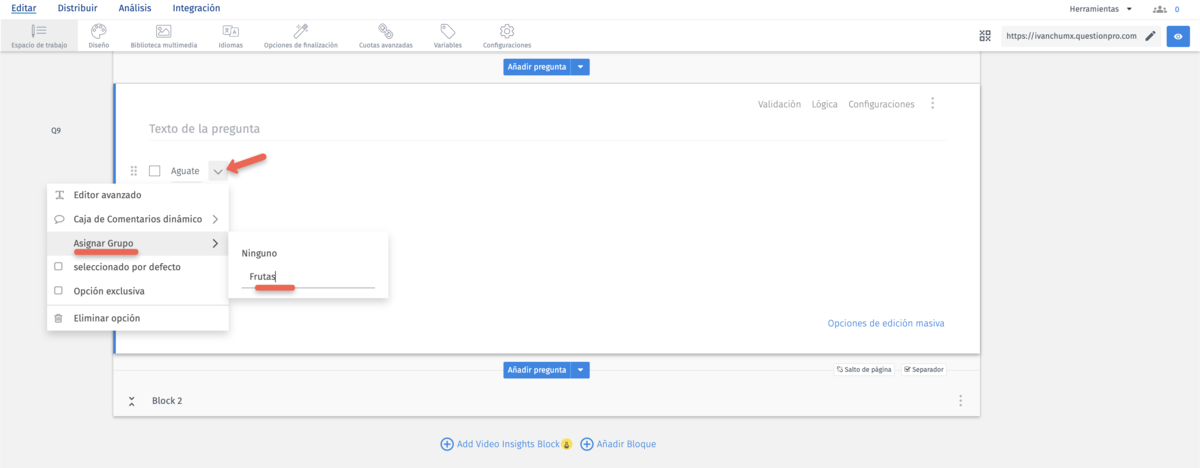Expand Caja de Comentarios dinámico submenu
The width and height of the screenshot is (1200, 468).
tap(215, 219)
